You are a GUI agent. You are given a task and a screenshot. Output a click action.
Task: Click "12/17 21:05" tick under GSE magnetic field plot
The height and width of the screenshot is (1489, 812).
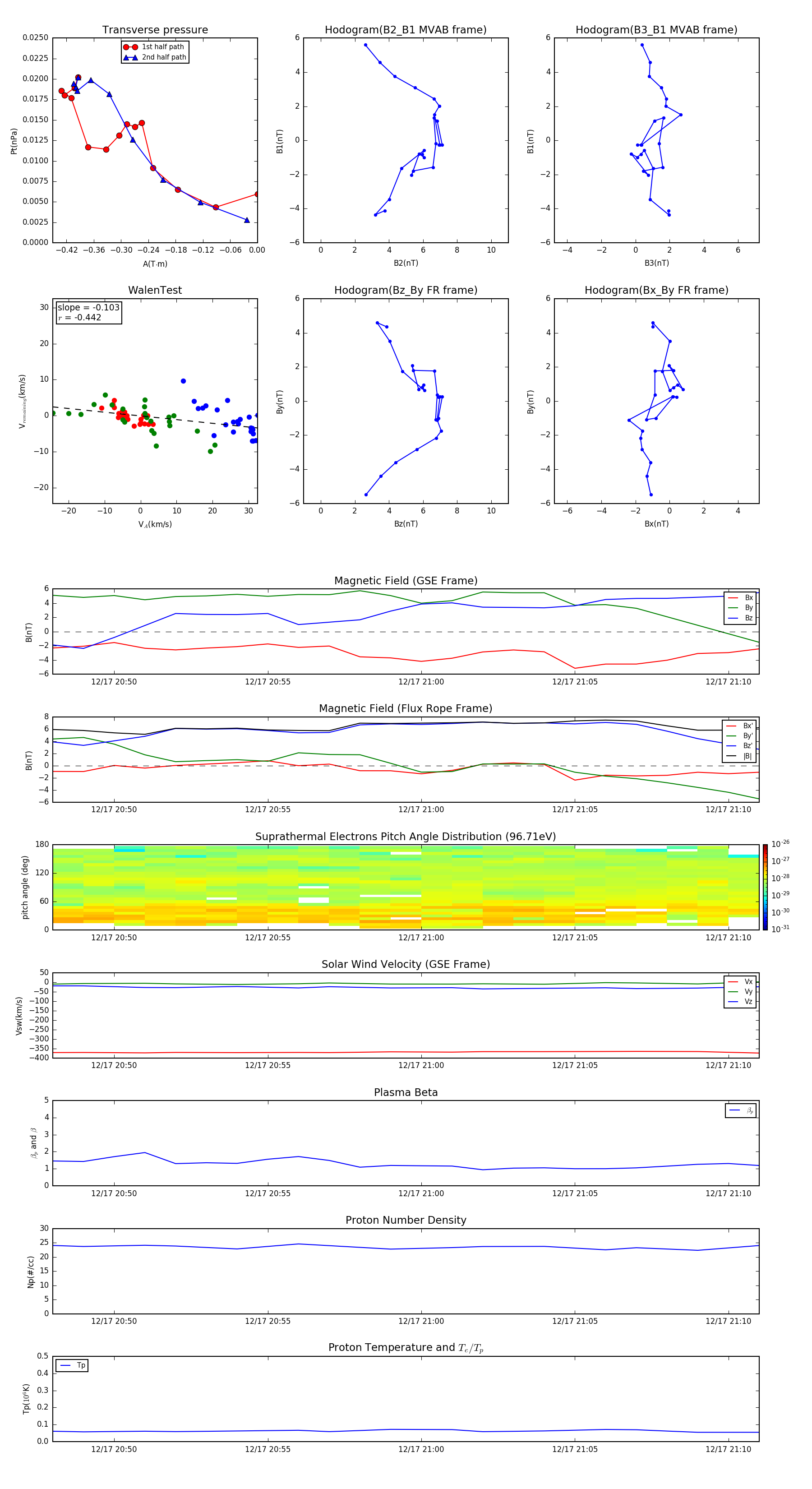575,681
